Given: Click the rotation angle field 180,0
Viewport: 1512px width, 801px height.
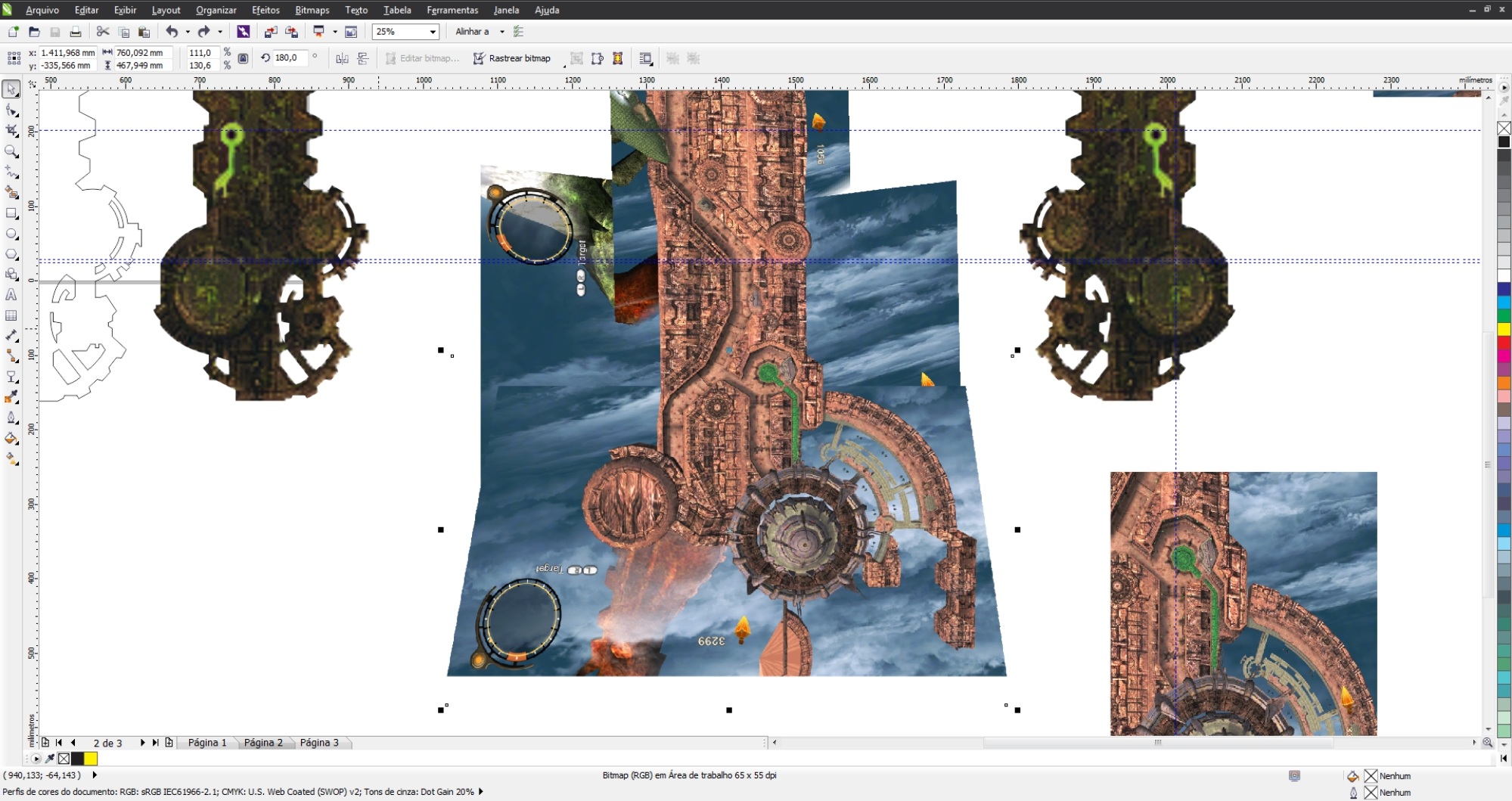Looking at the screenshot, I should click(x=290, y=57).
